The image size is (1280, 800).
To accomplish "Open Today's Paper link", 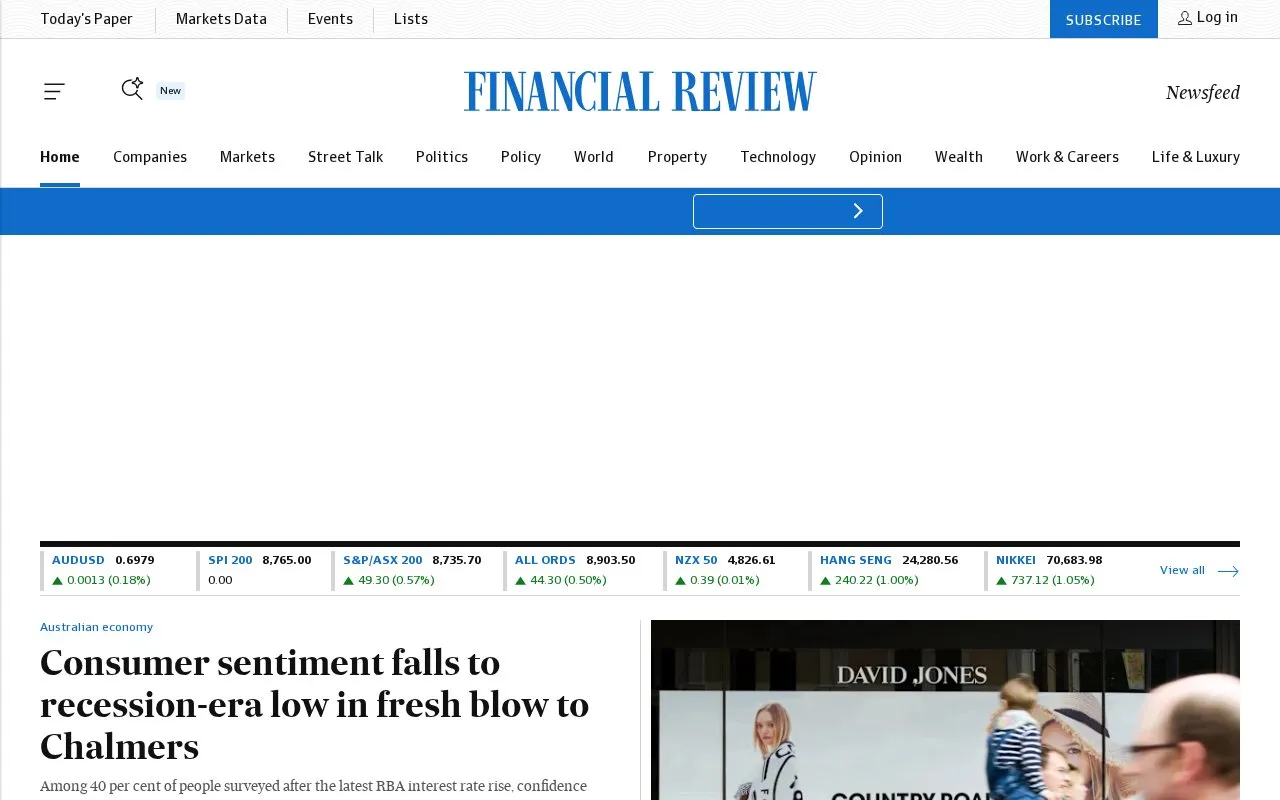I will point(87,19).
